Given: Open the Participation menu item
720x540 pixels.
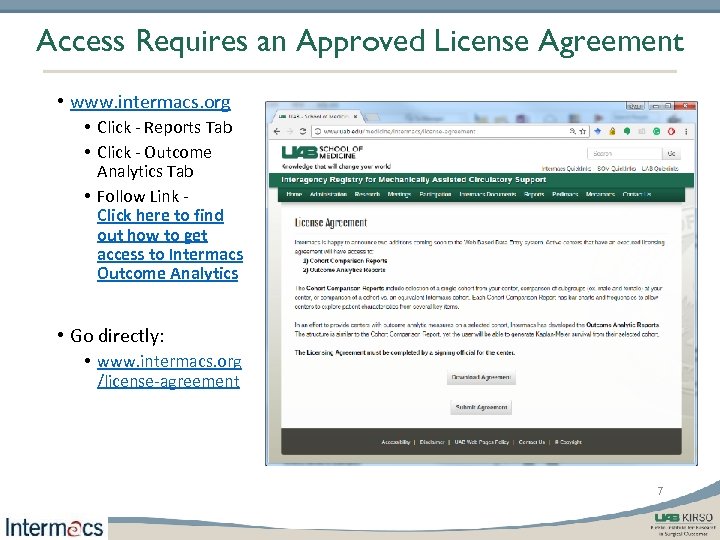Looking at the screenshot, I should (435, 194).
